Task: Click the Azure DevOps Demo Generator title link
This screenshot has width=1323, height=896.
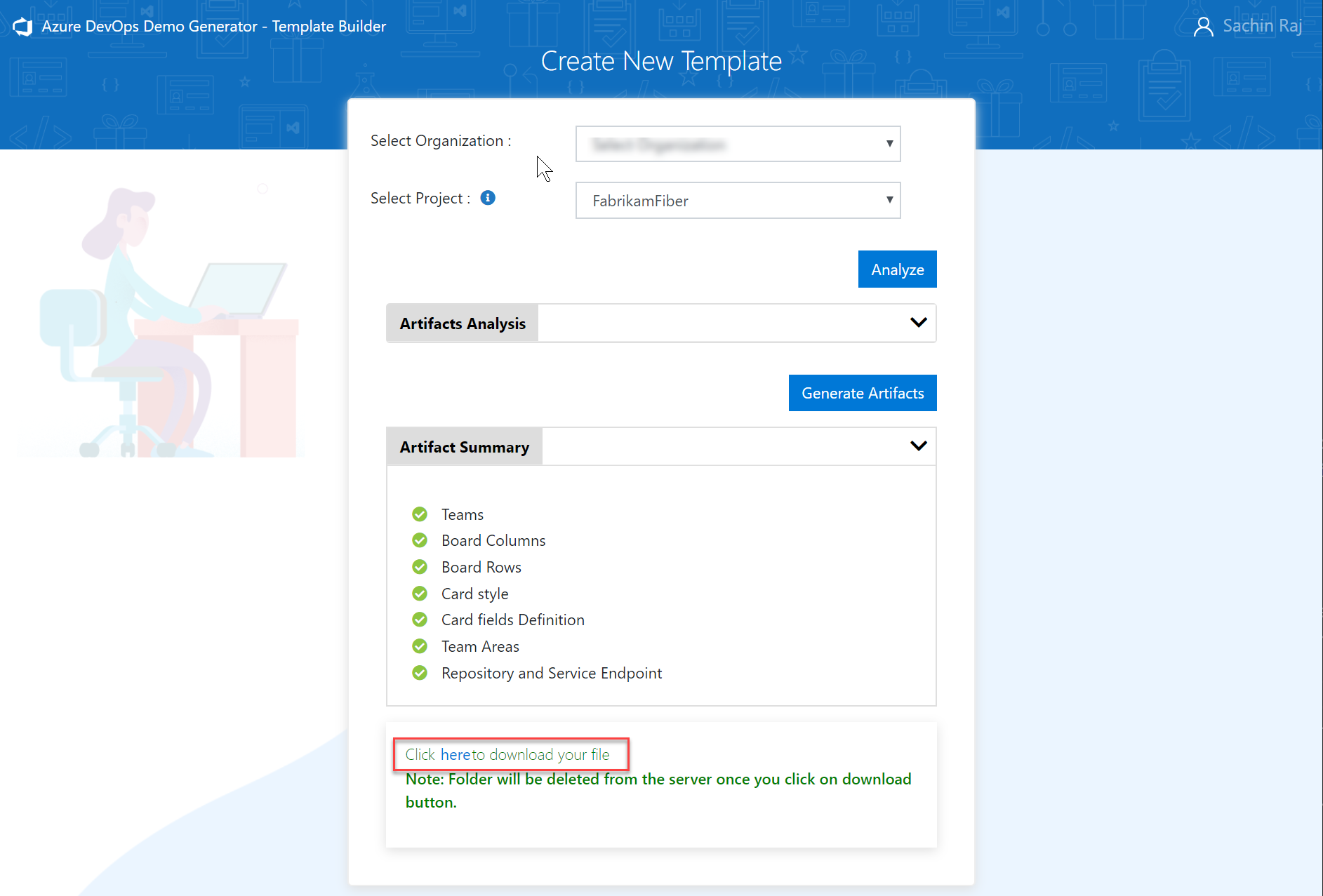Action: tap(214, 27)
